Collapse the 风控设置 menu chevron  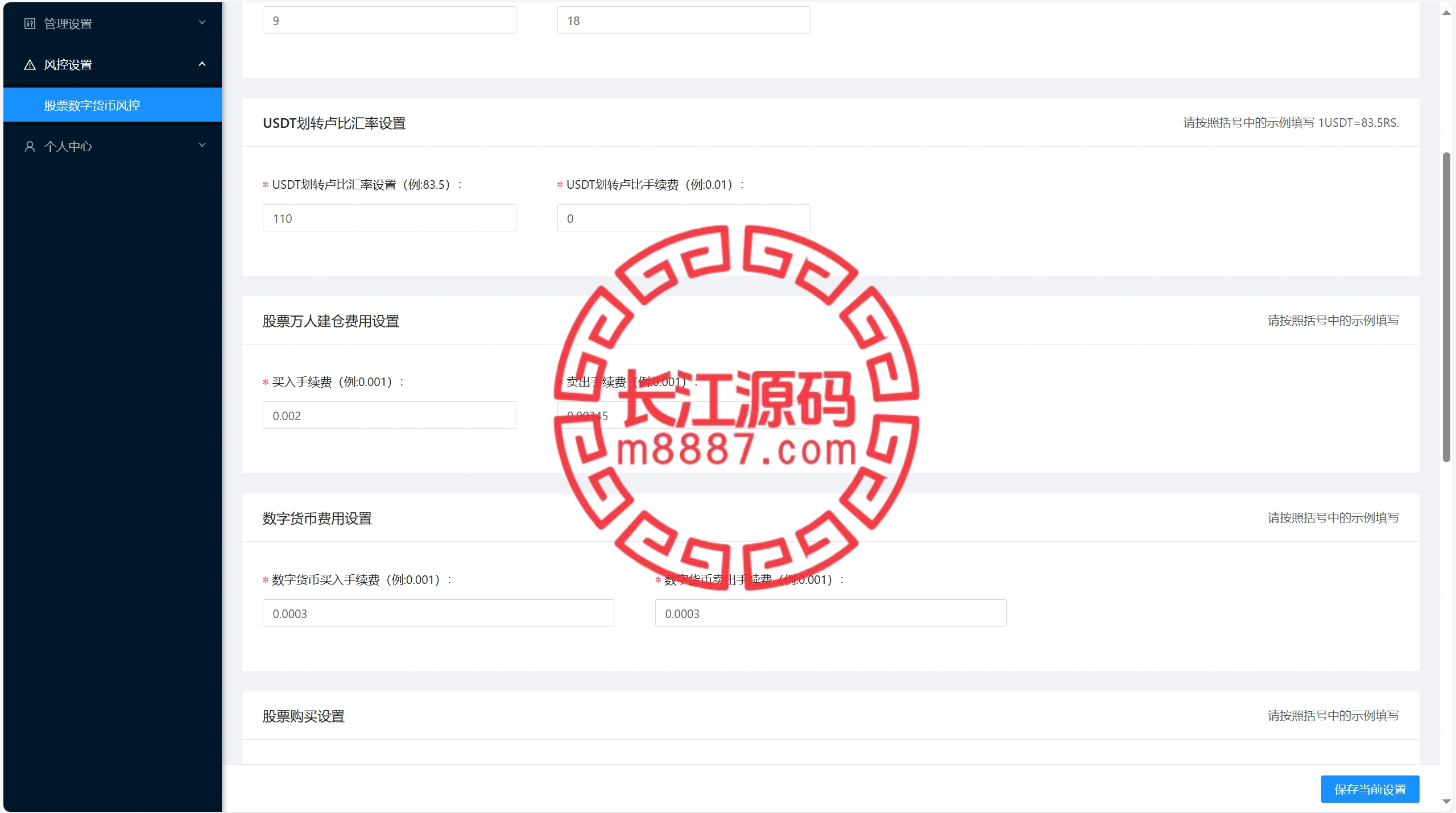tap(202, 64)
